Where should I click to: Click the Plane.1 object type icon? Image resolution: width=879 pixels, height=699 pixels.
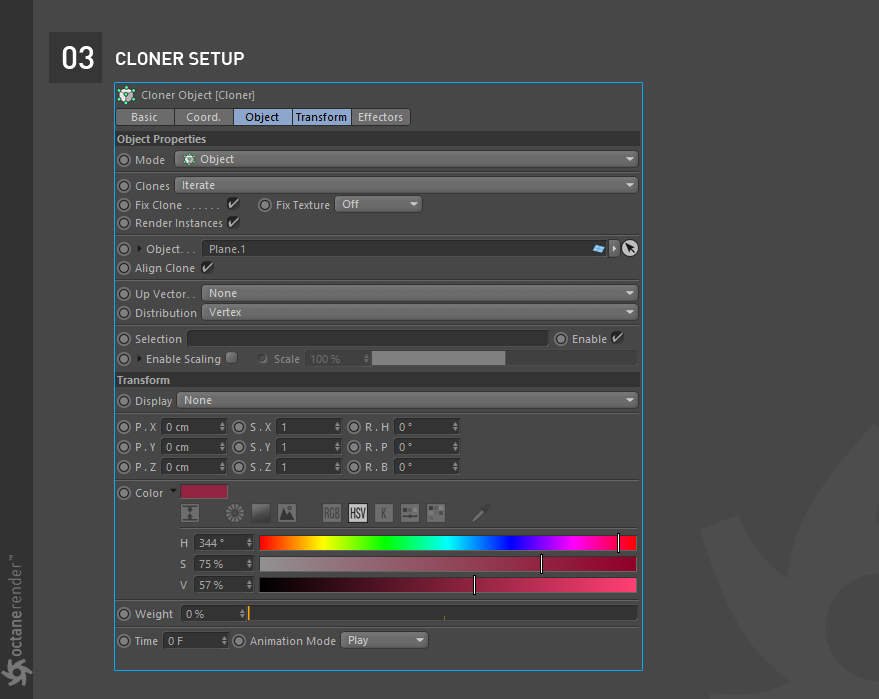click(599, 248)
